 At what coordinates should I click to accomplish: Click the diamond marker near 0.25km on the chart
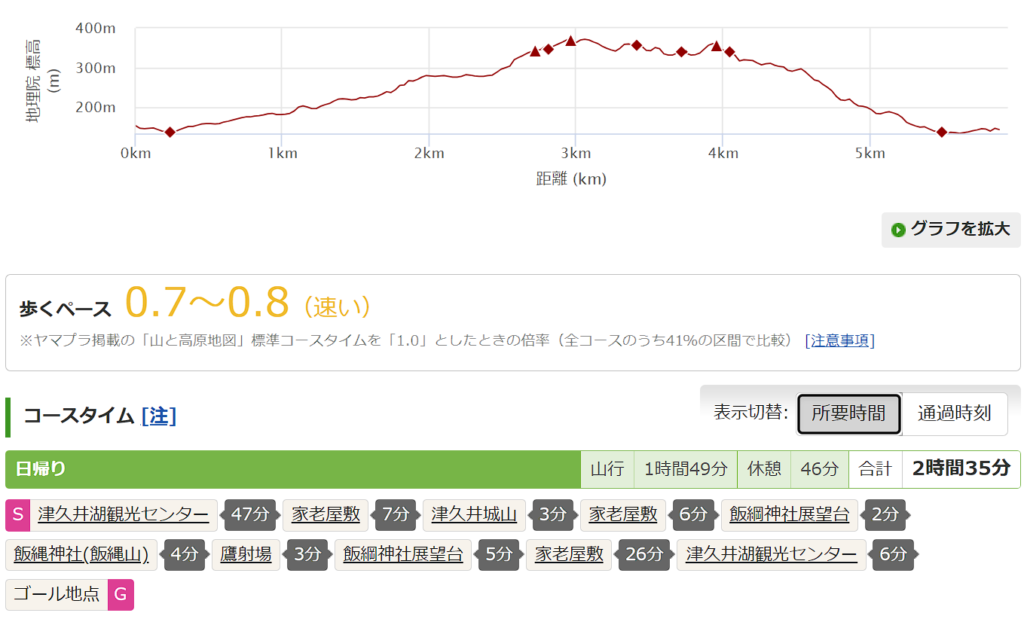click(170, 132)
